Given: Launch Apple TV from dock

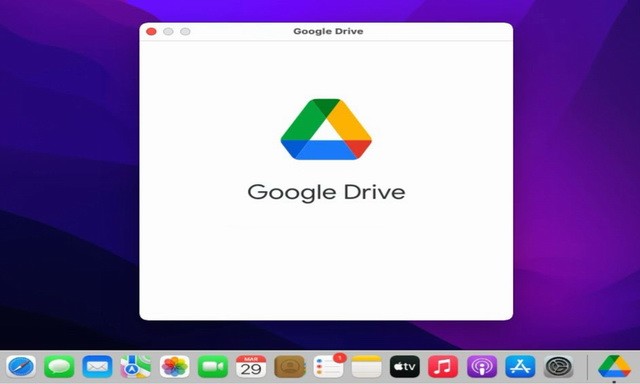Looking at the screenshot, I should pyautogui.click(x=404, y=366).
